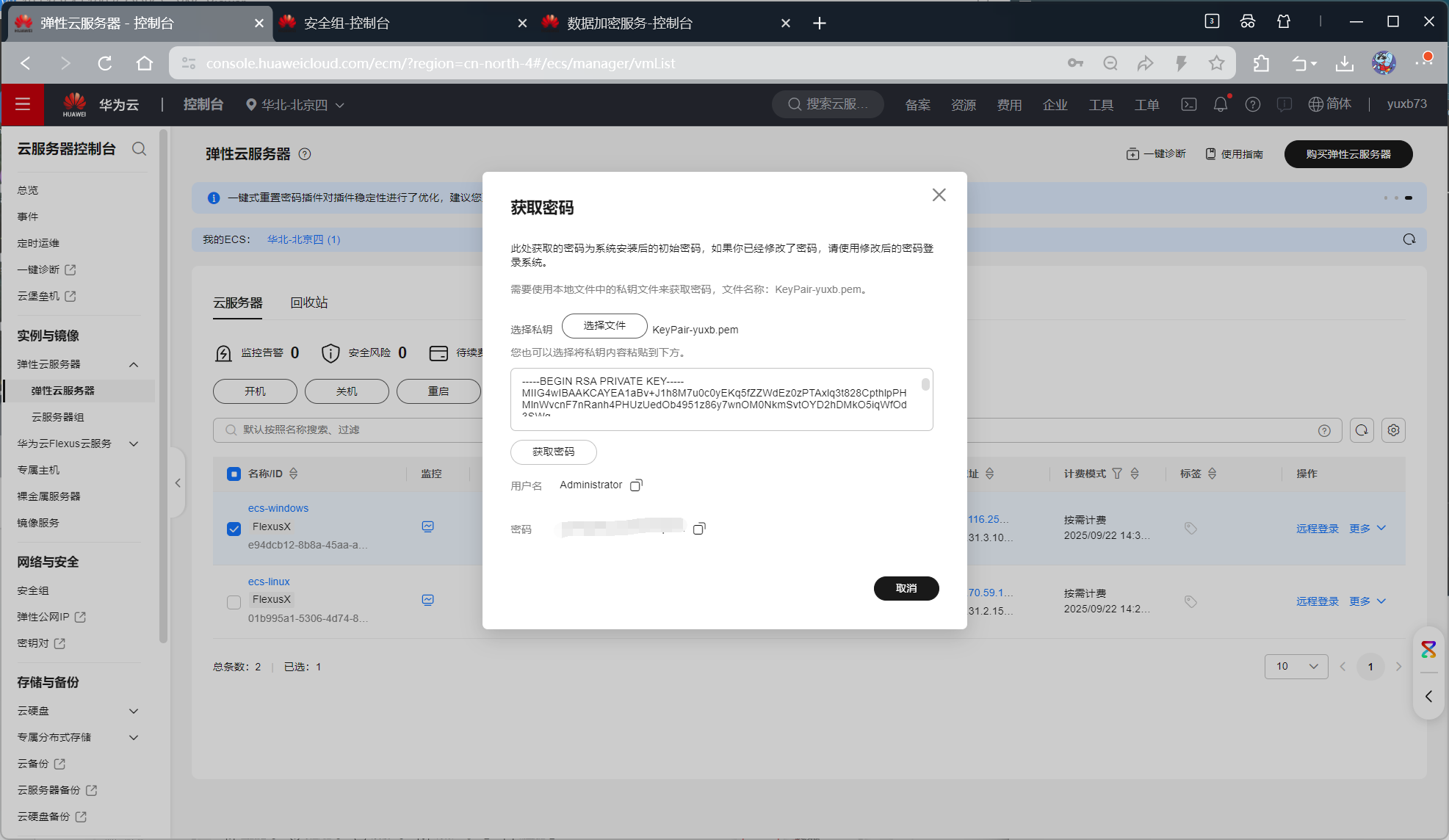Check the ecs-linux row checkbox
Viewport: 1449px width, 840px height.
point(234,602)
